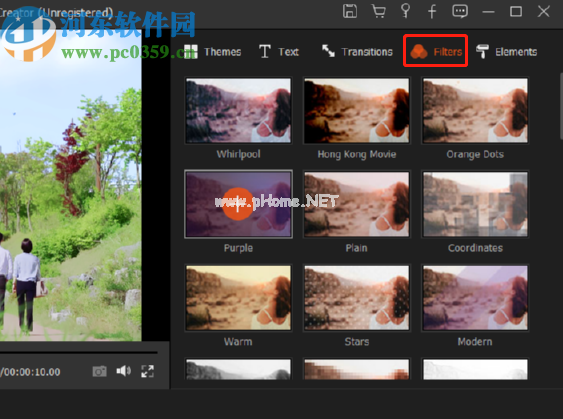Add the Purple filter via plus button
The image size is (563, 419).
(238, 204)
